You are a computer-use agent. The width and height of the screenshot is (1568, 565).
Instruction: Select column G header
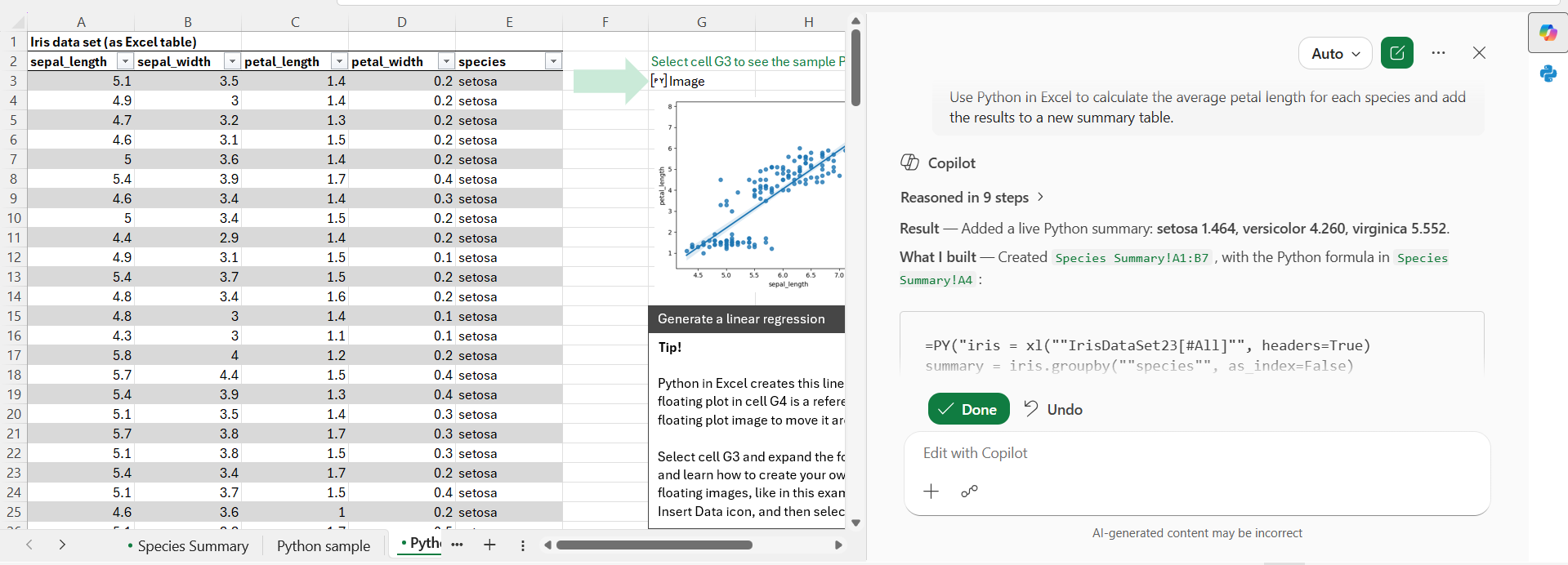[702, 22]
